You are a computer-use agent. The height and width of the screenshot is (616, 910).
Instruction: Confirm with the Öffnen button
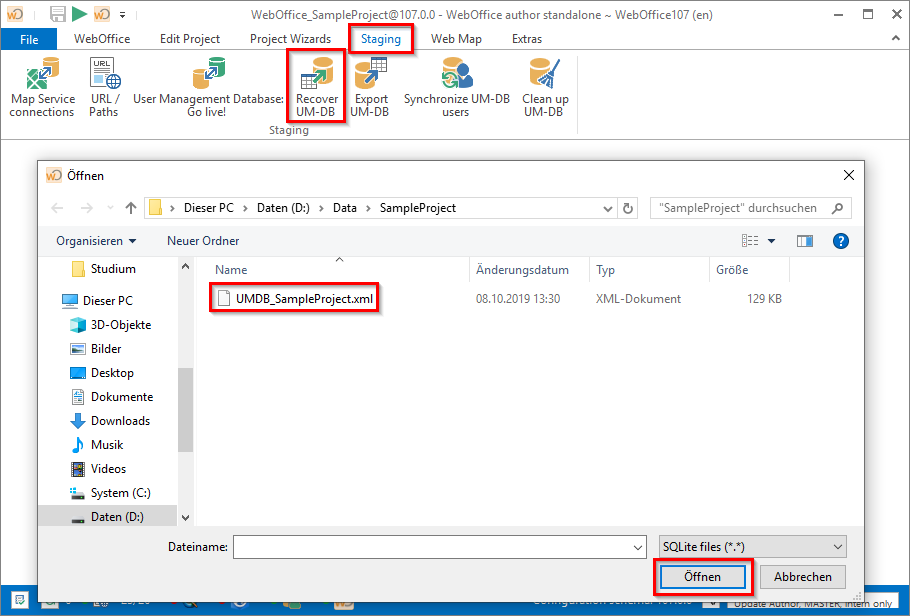pos(703,577)
